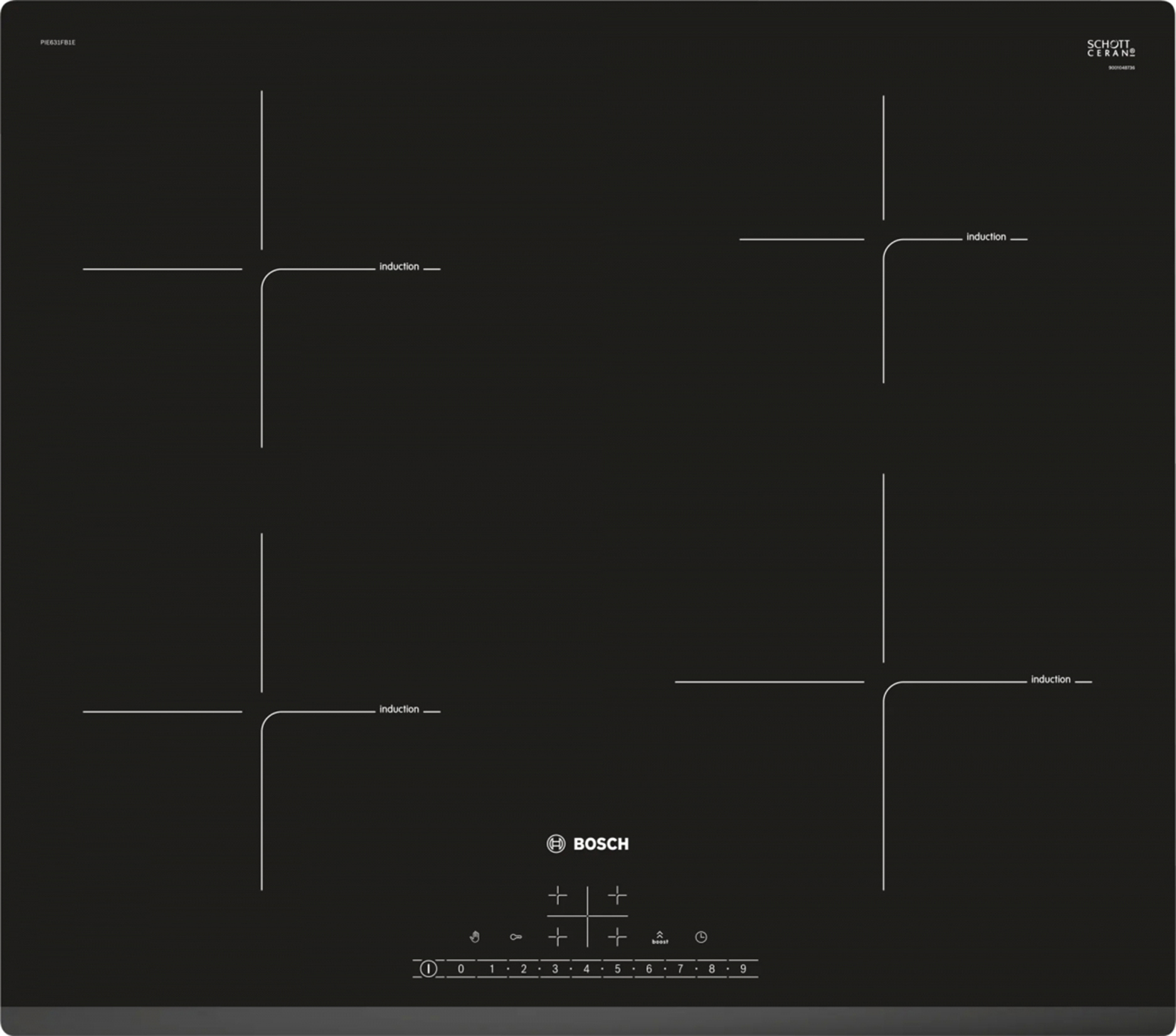
Task: Select the front-right cooking zone icon
Action: [x=617, y=937]
